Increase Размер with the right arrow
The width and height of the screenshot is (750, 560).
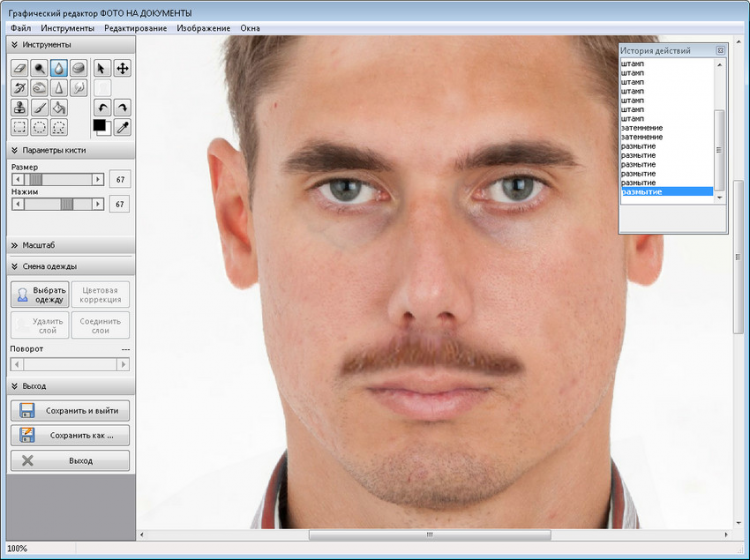[98, 179]
